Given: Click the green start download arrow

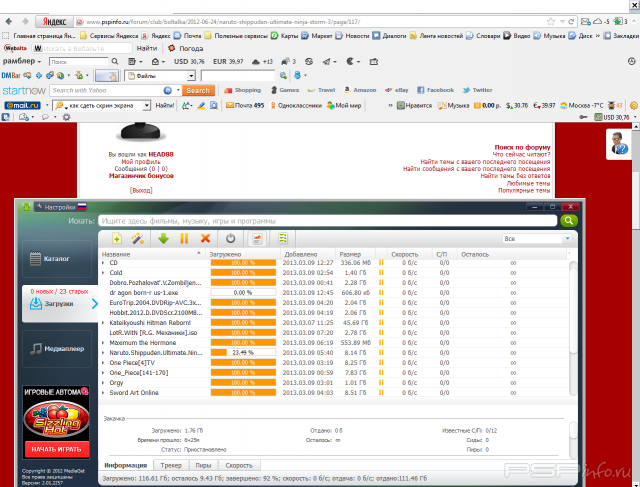Looking at the screenshot, I should pyautogui.click(x=163, y=239).
